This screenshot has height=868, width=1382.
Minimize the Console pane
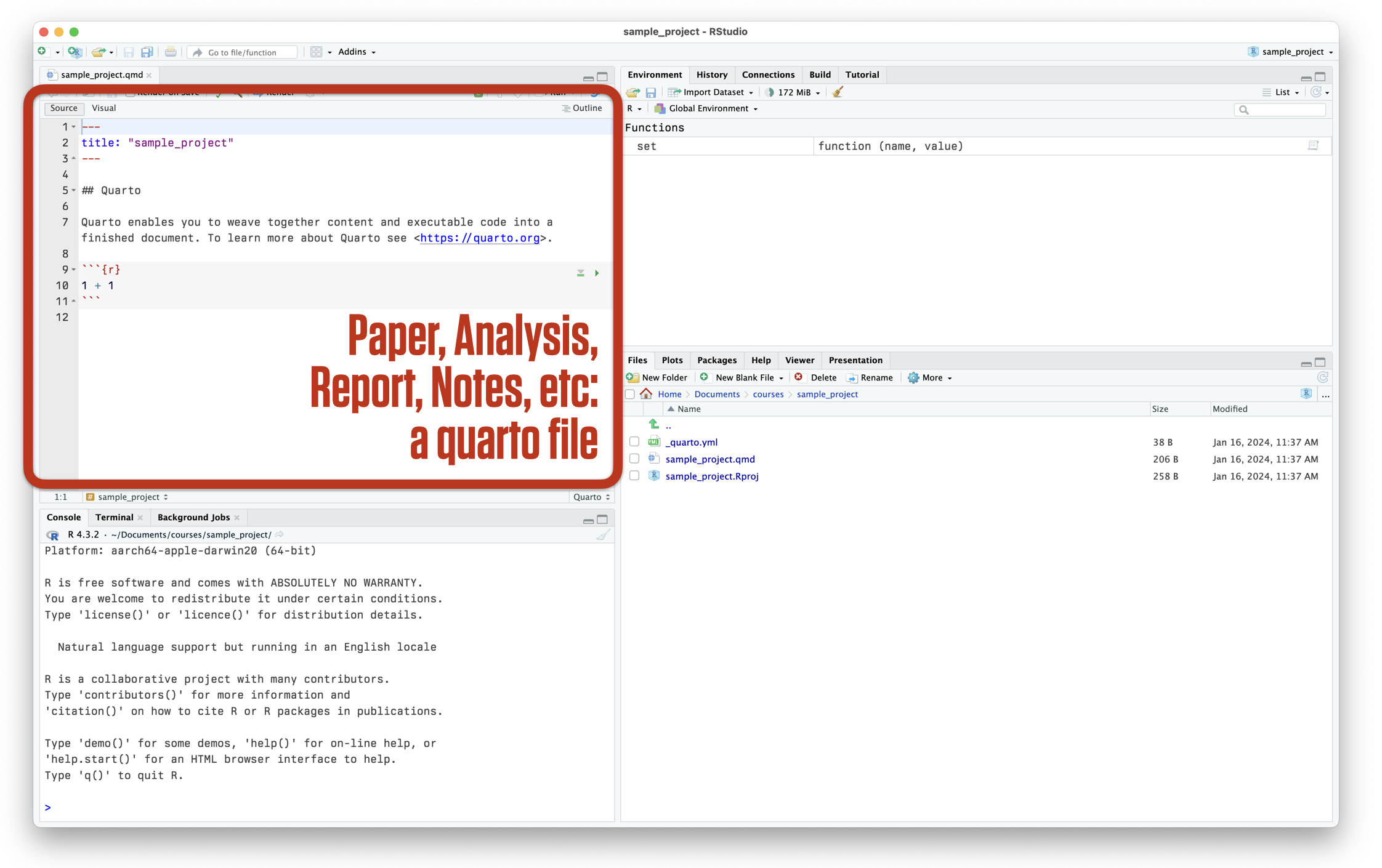[588, 520]
